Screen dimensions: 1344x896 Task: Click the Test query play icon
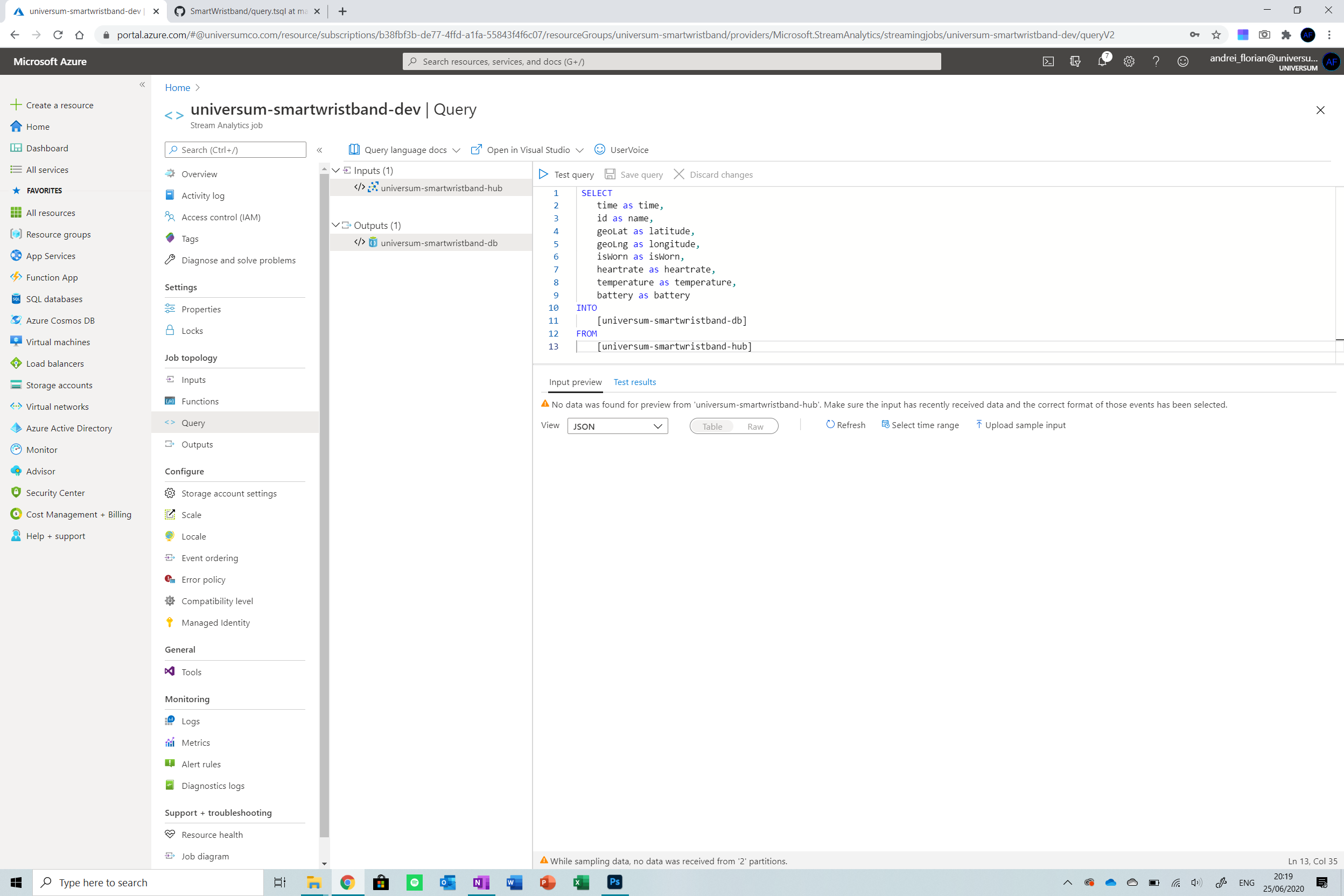(x=543, y=174)
